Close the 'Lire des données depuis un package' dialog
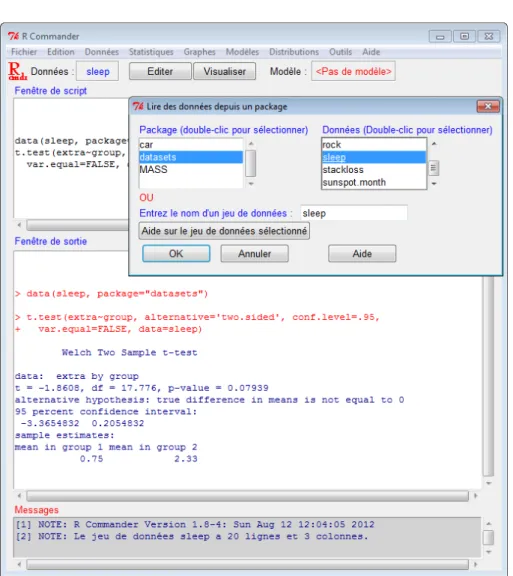This screenshot has height=576, width=513. (x=488, y=107)
